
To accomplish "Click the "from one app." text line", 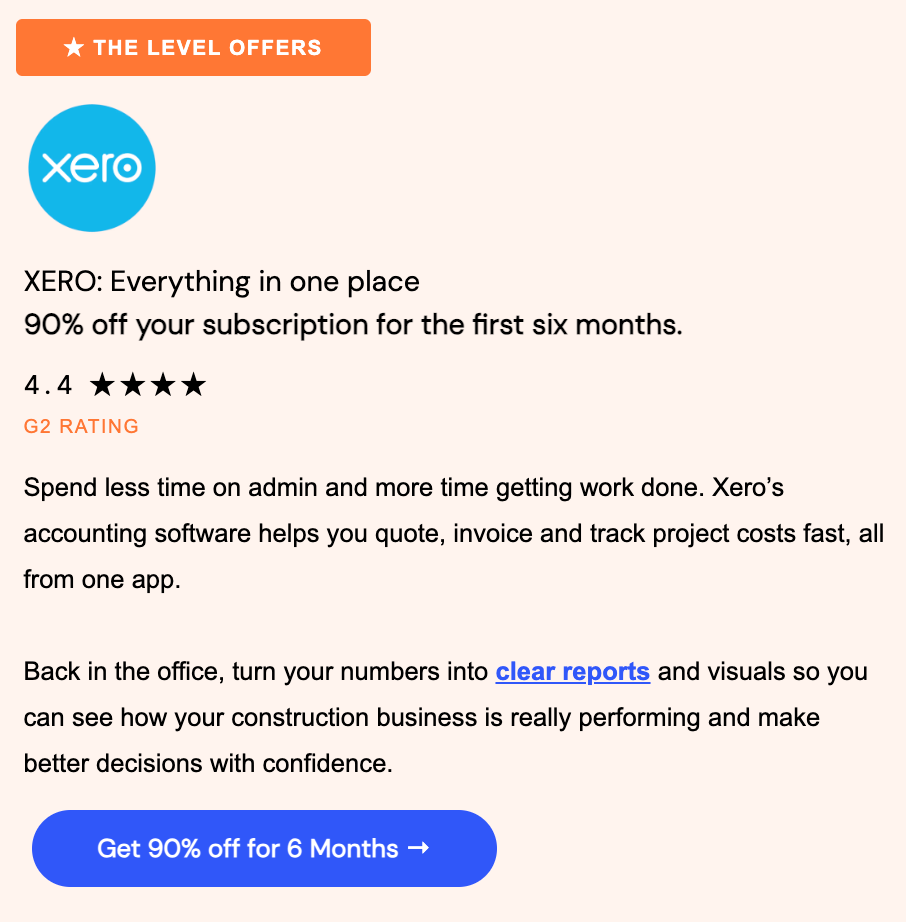I will 102,579.
